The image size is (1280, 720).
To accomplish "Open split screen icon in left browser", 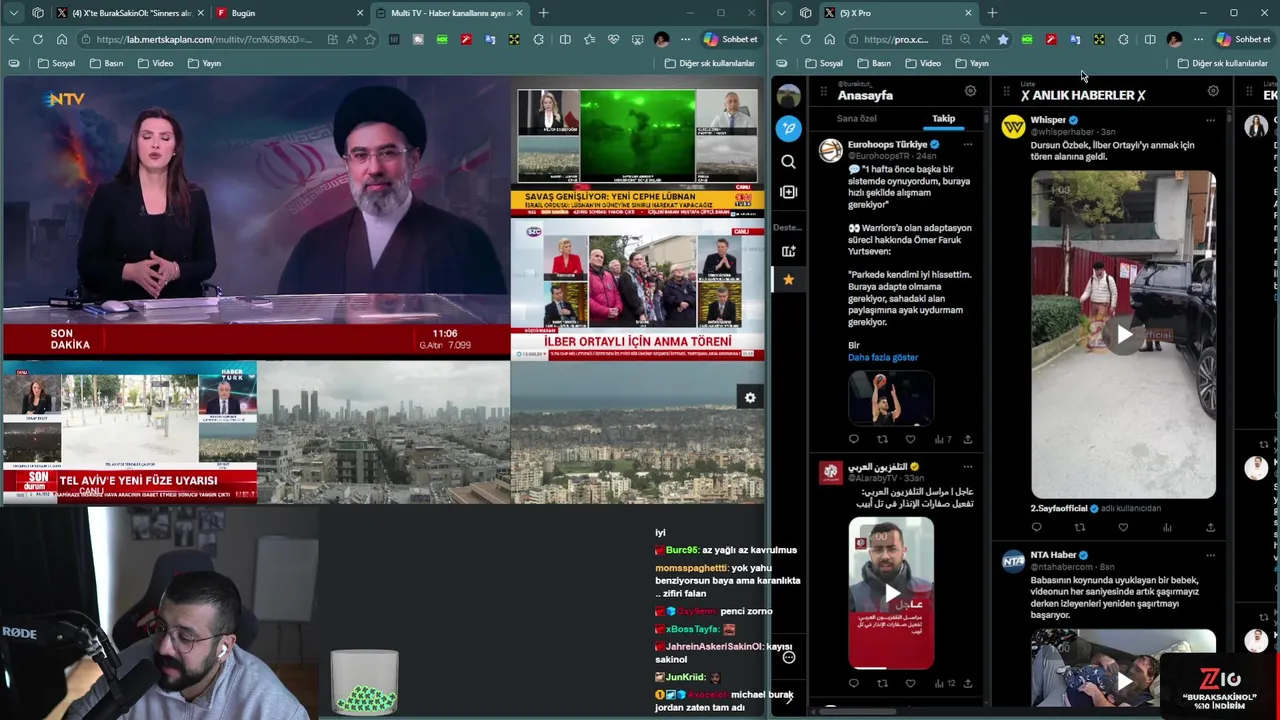I will pyautogui.click(x=565, y=39).
